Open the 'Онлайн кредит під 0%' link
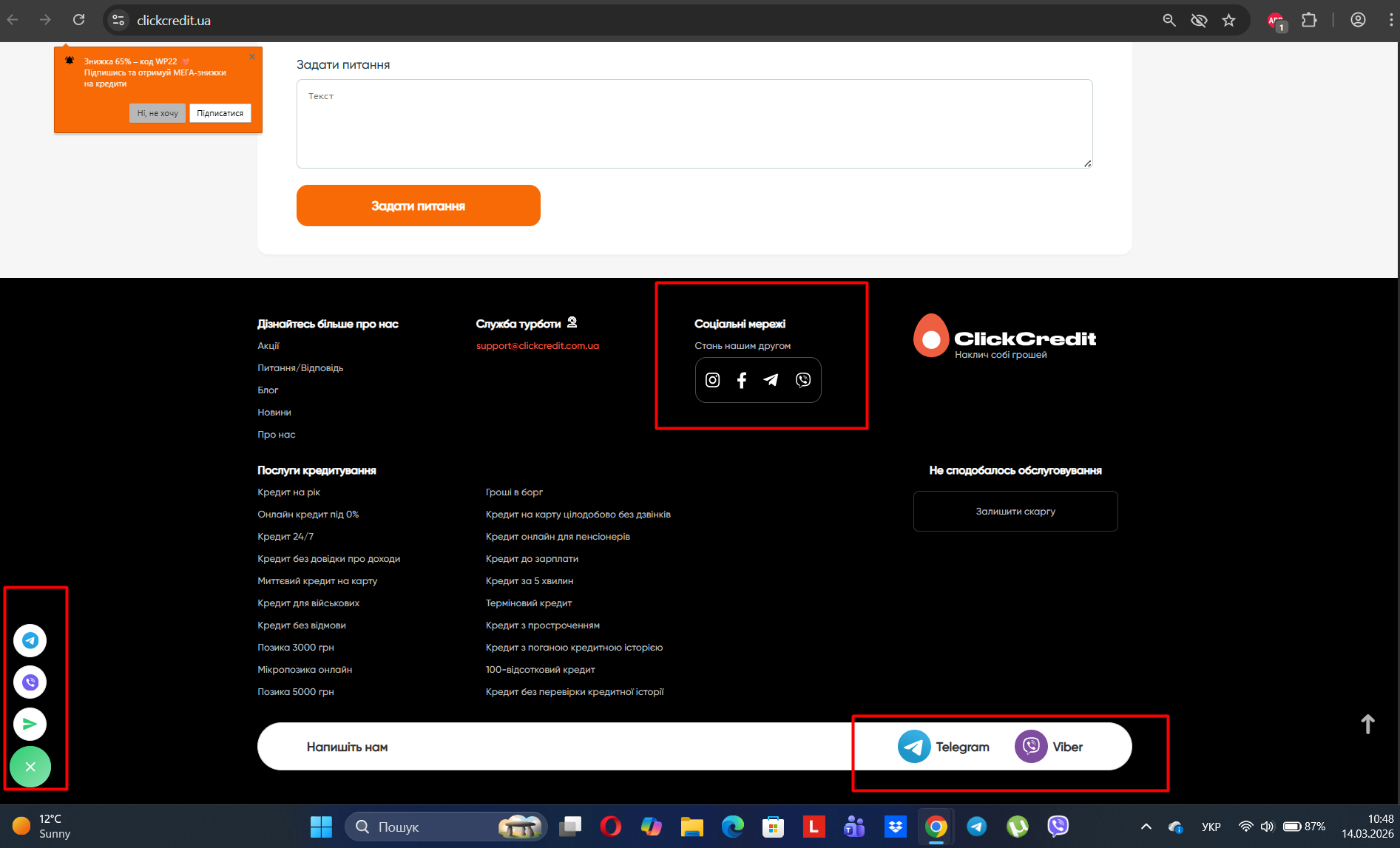 click(x=308, y=515)
